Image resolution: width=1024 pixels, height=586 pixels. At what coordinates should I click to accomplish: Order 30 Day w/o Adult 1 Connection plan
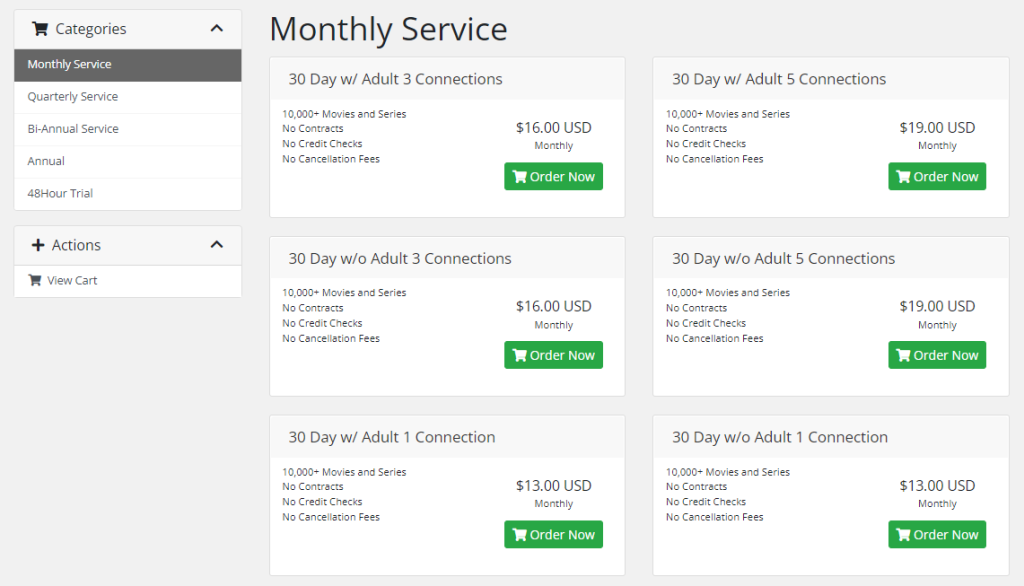tap(937, 535)
